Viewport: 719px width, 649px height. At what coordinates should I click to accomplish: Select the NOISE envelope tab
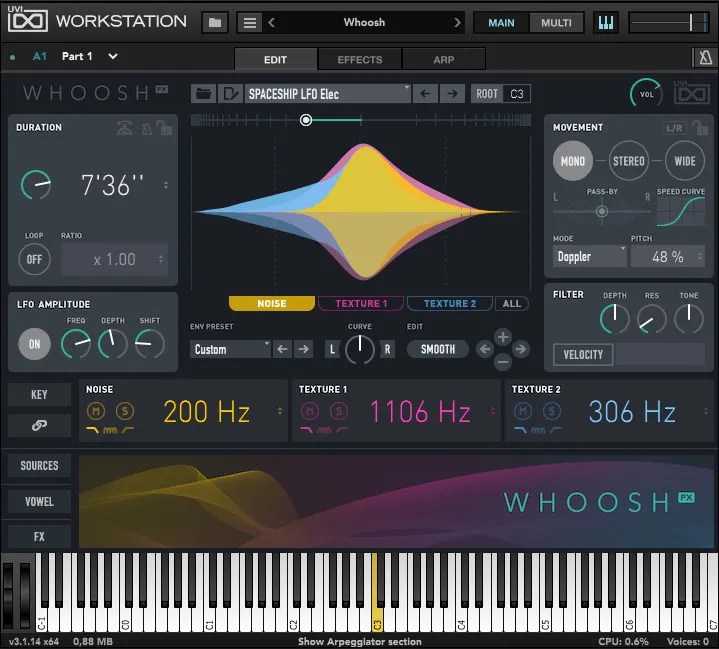tap(272, 304)
